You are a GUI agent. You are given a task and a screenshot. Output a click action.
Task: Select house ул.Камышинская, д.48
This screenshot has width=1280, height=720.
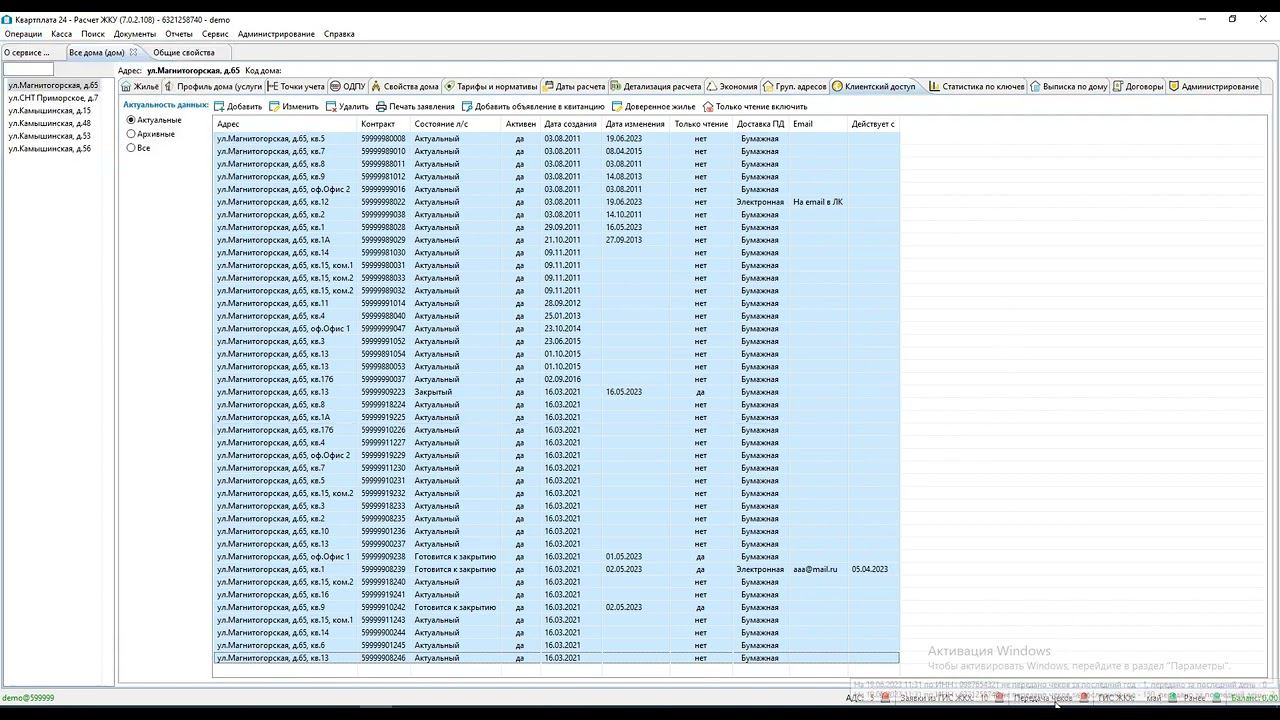click(x=49, y=123)
